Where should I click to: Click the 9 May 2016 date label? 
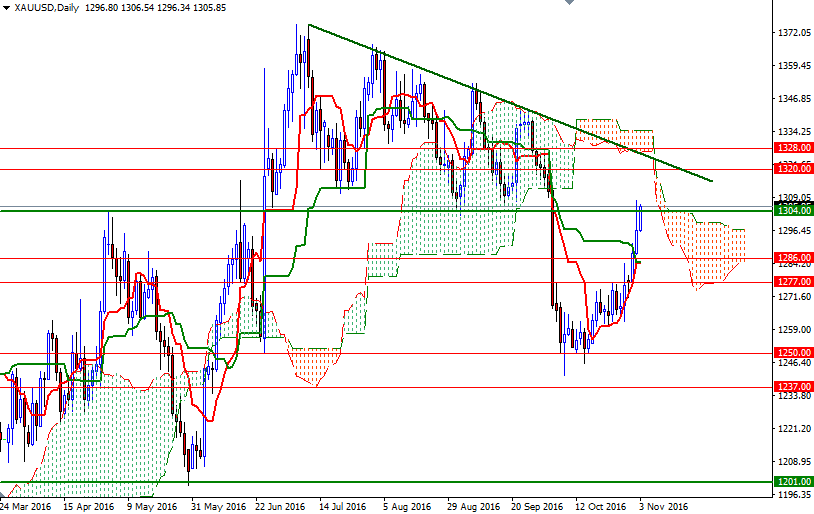[152, 506]
